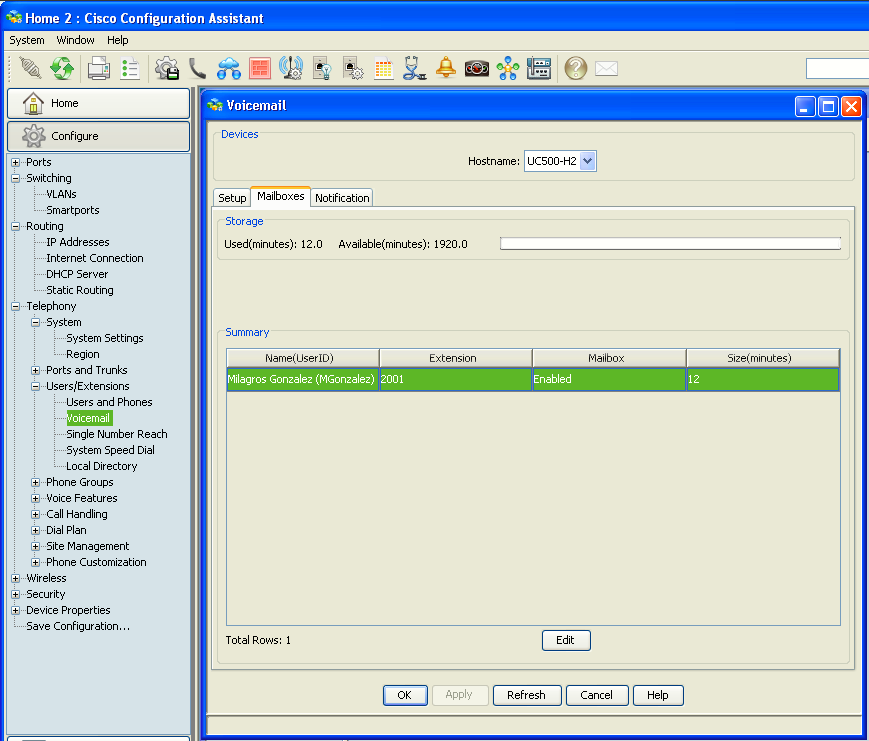Switch to the Notification tab
Viewport: 869px width, 741px height.
point(342,198)
